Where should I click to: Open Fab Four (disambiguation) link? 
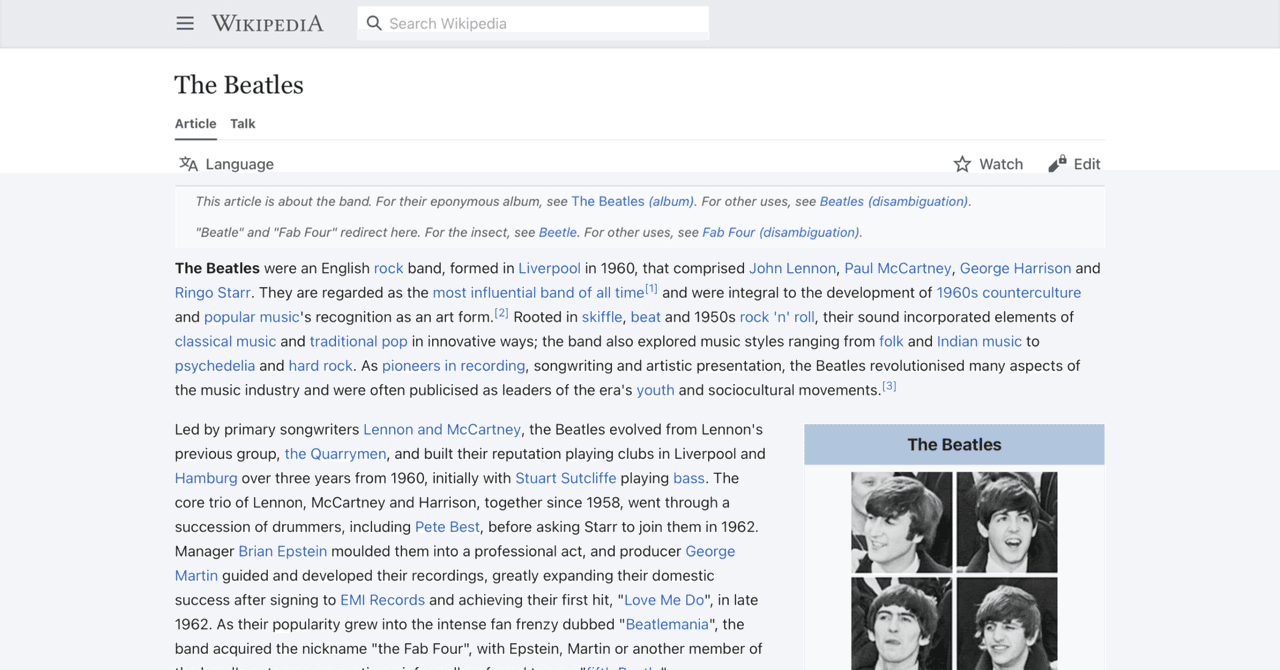coord(781,232)
